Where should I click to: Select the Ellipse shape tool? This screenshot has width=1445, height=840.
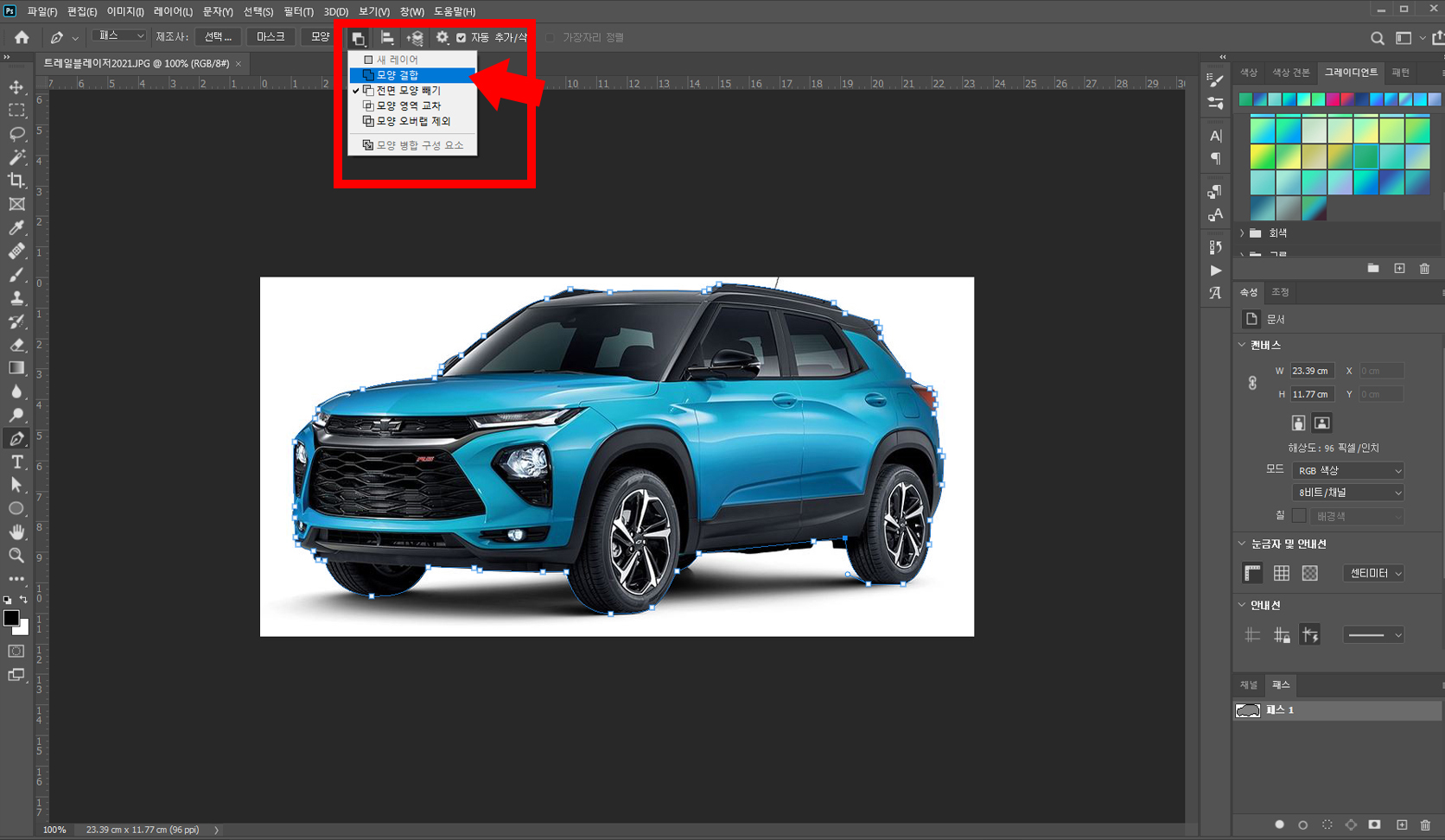[x=16, y=508]
